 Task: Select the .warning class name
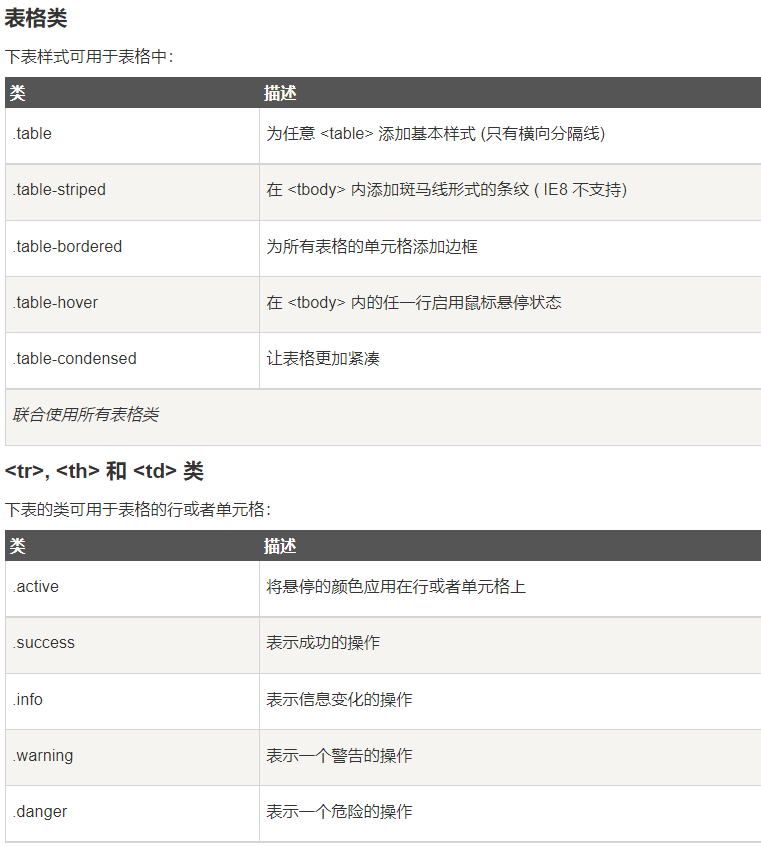(x=43, y=755)
